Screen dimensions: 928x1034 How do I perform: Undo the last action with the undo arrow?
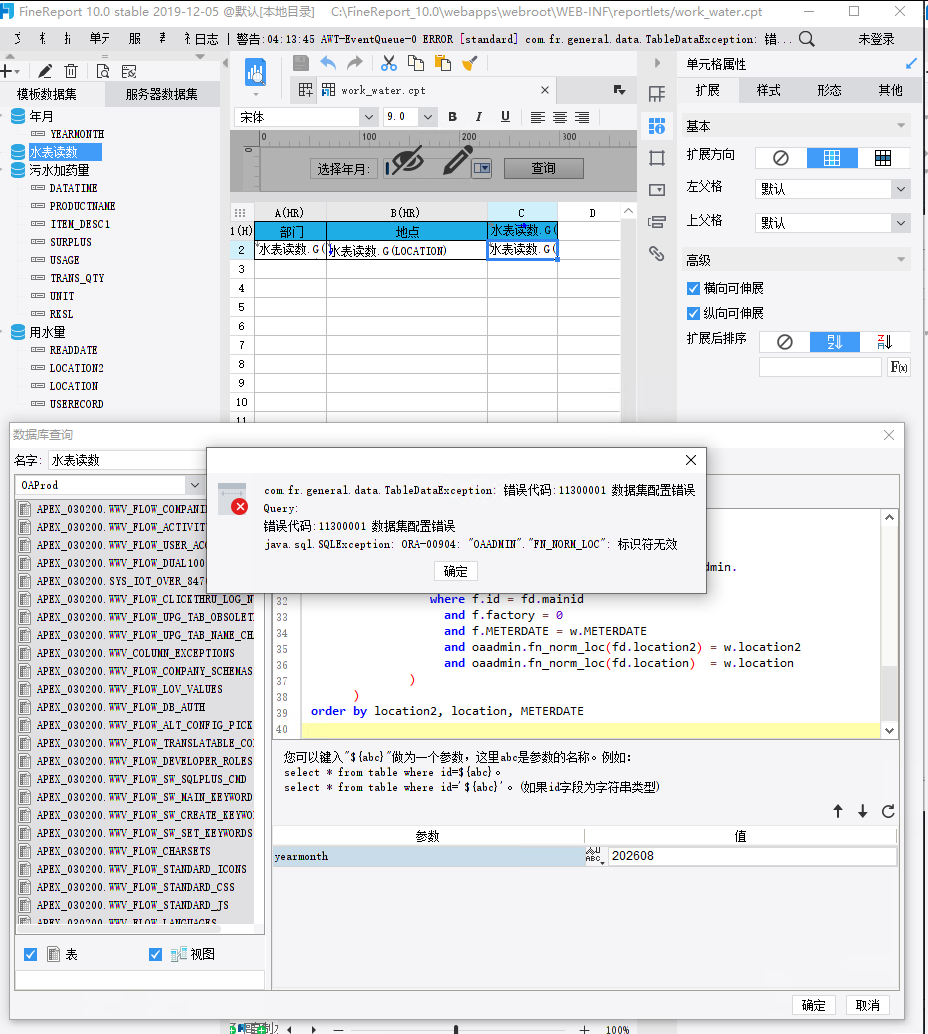pos(328,63)
